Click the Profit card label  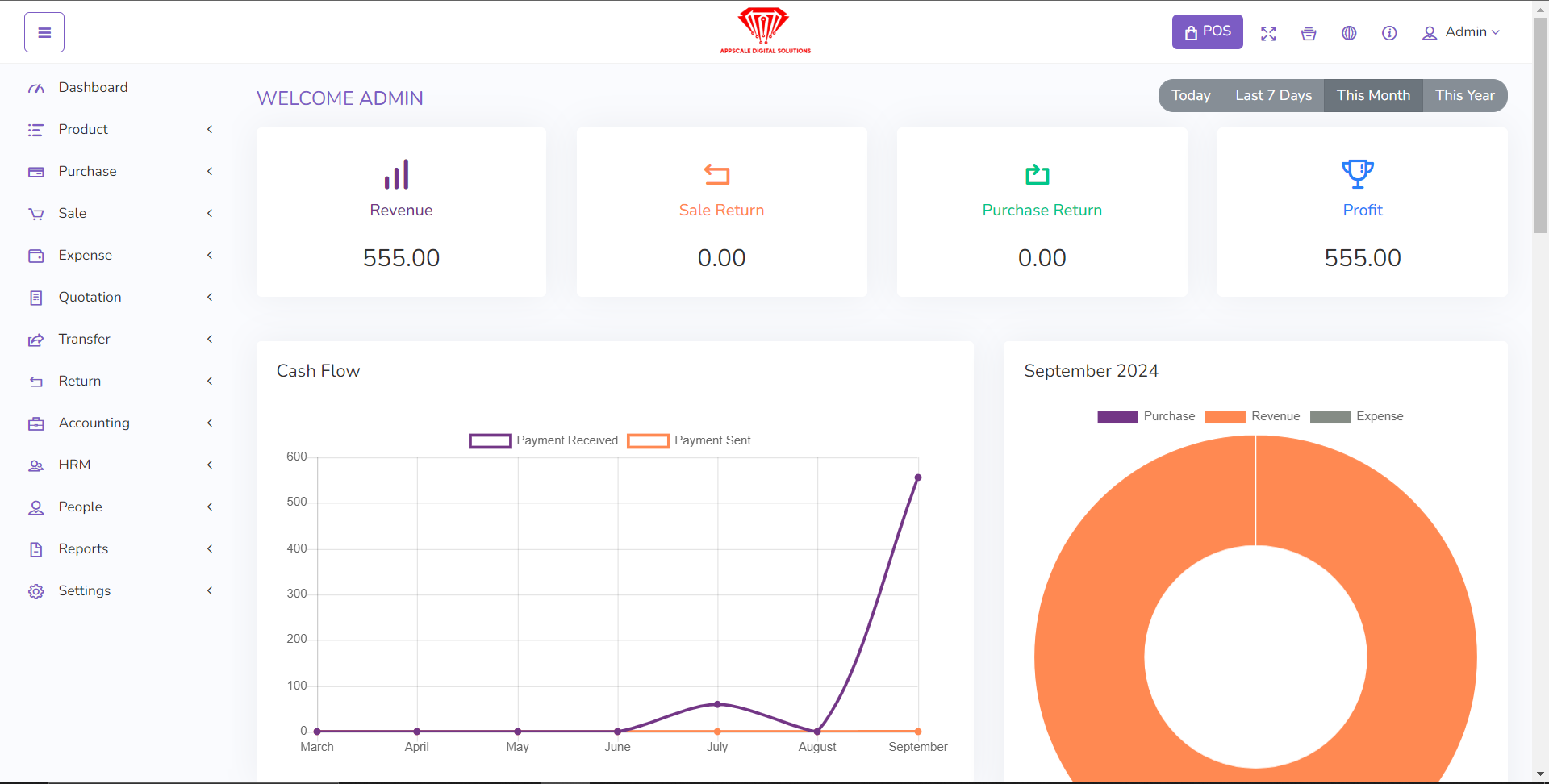tap(1363, 210)
